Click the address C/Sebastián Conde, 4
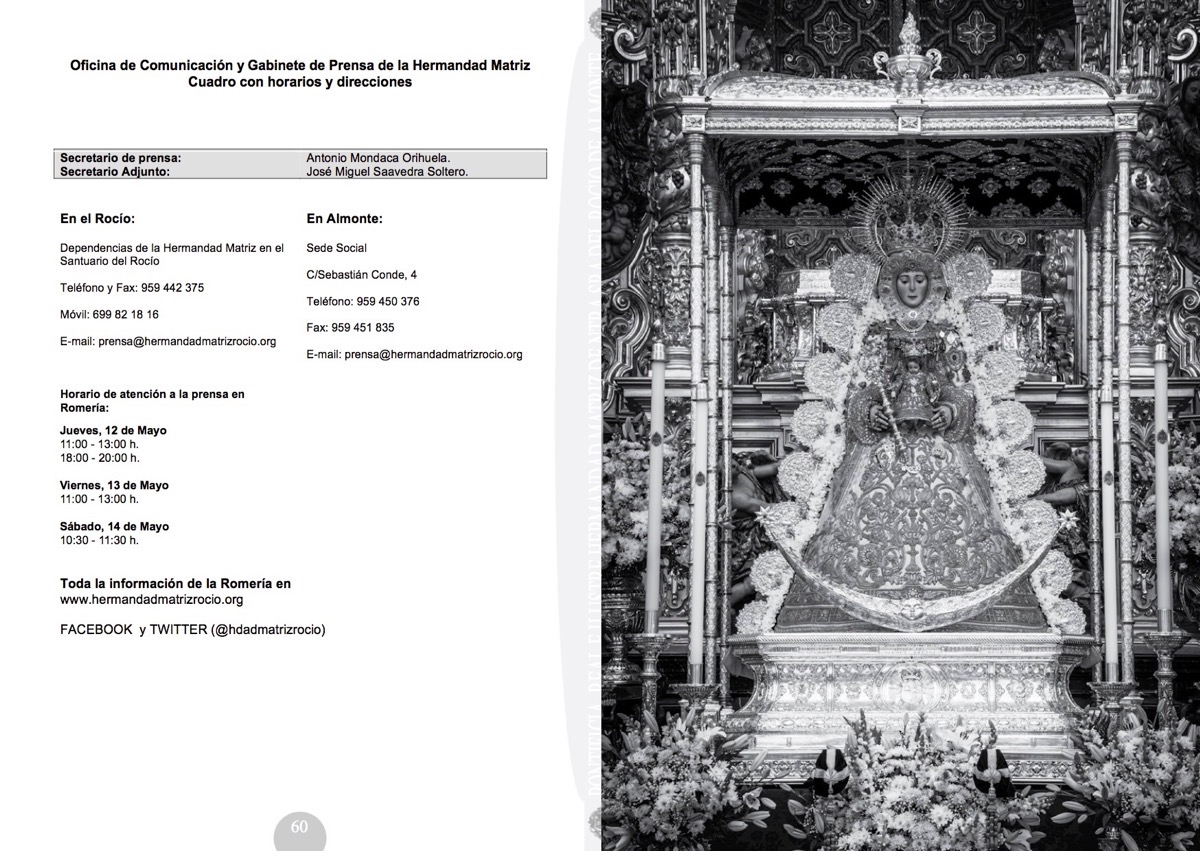 pyautogui.click(x=362, y=274)
